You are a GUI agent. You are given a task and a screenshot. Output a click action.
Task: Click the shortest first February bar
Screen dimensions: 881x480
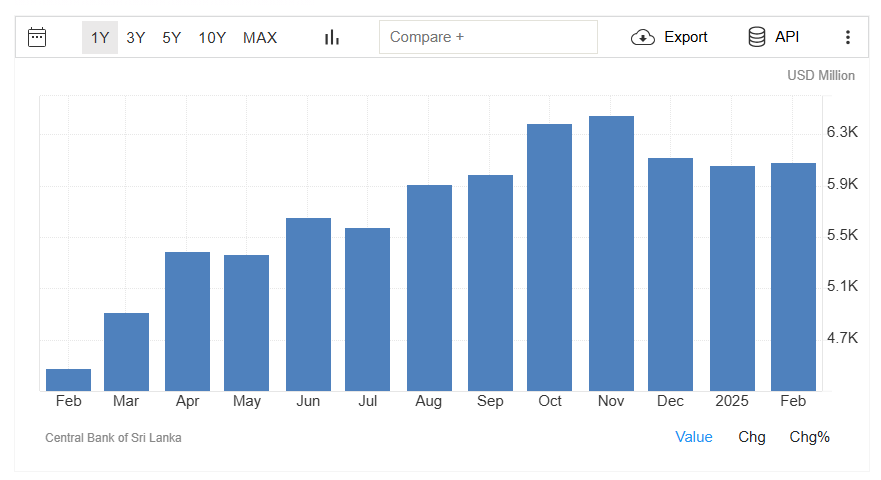coord(68,380)
